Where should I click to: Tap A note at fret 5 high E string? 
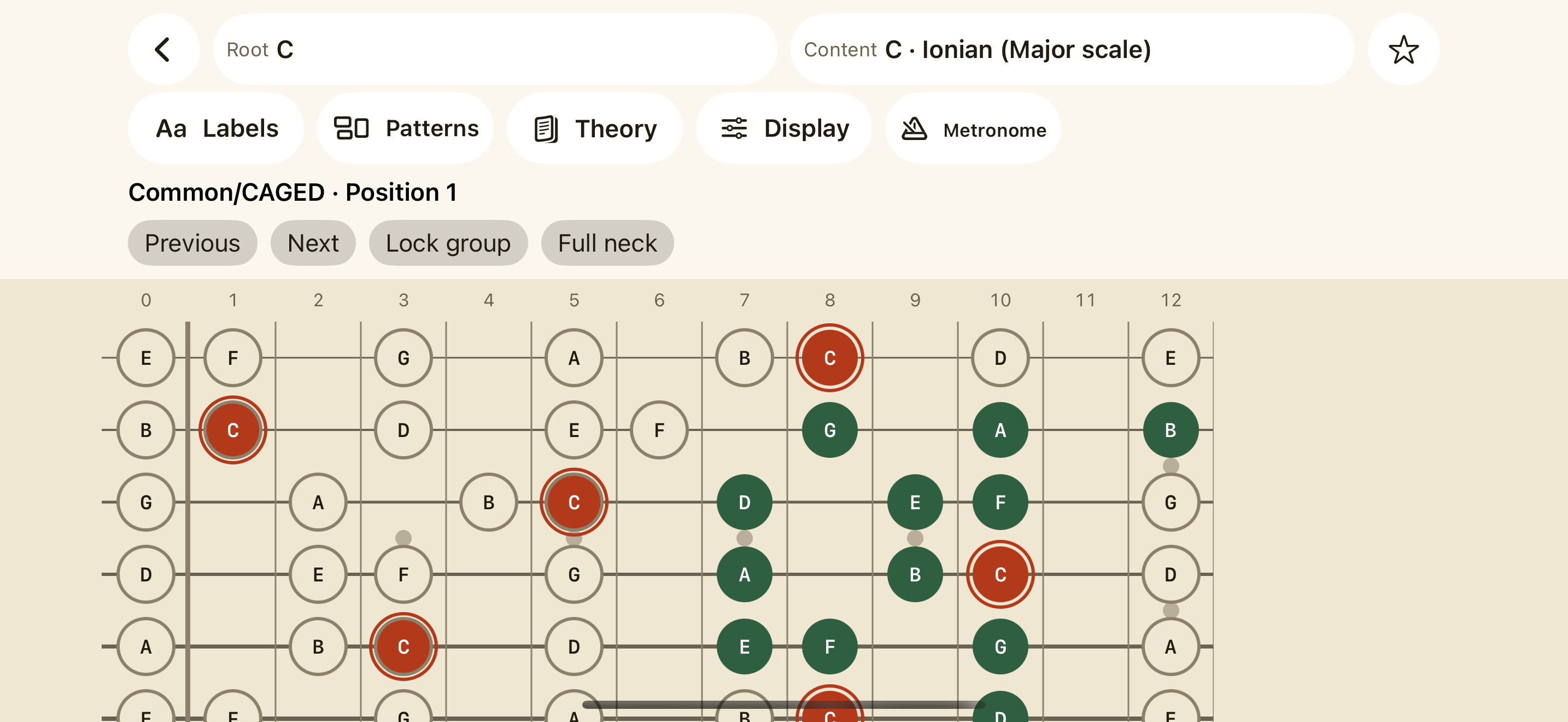[x=574, y=358]
